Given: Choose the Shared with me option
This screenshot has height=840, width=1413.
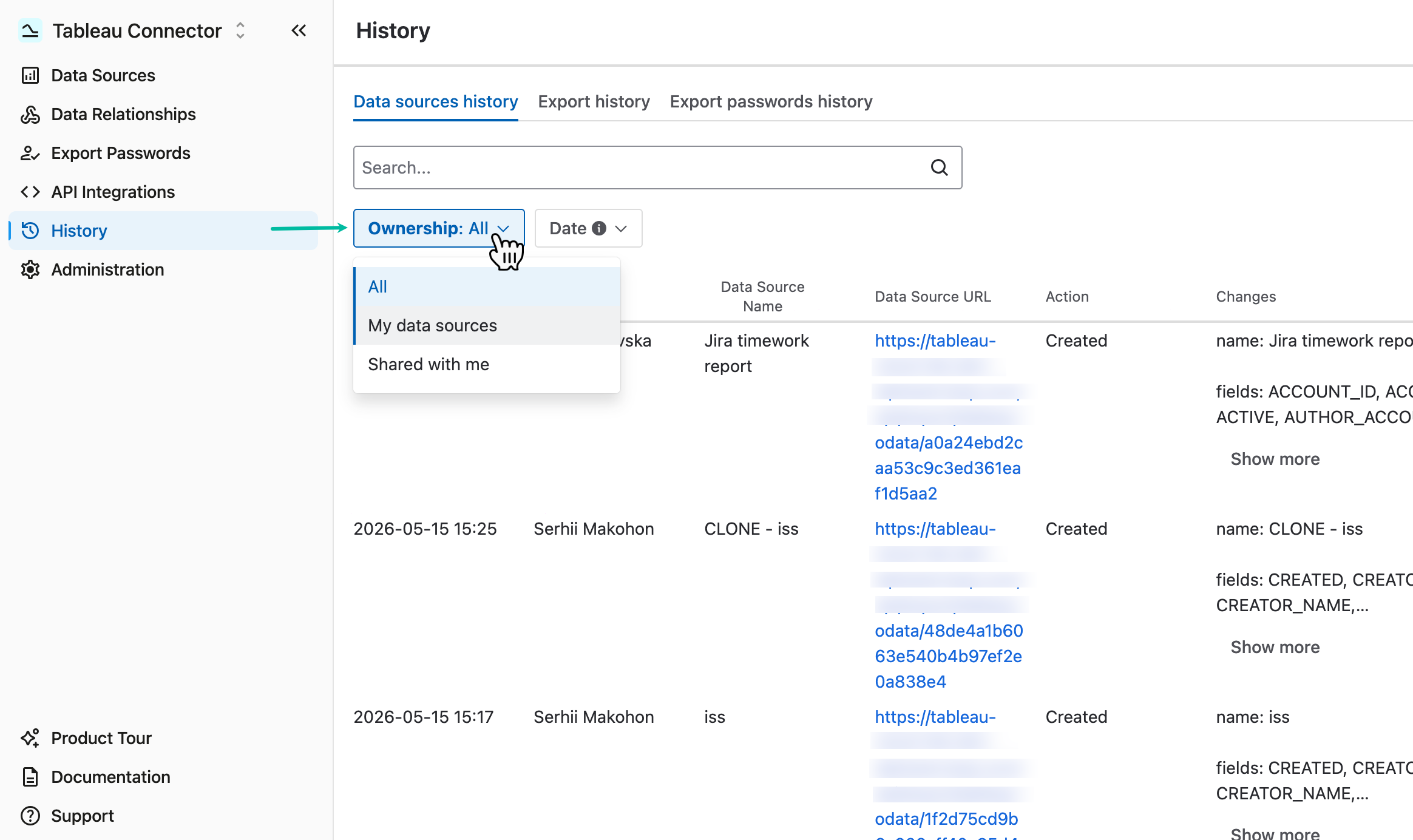Looking at the screenshot, I should click(487, 364).
